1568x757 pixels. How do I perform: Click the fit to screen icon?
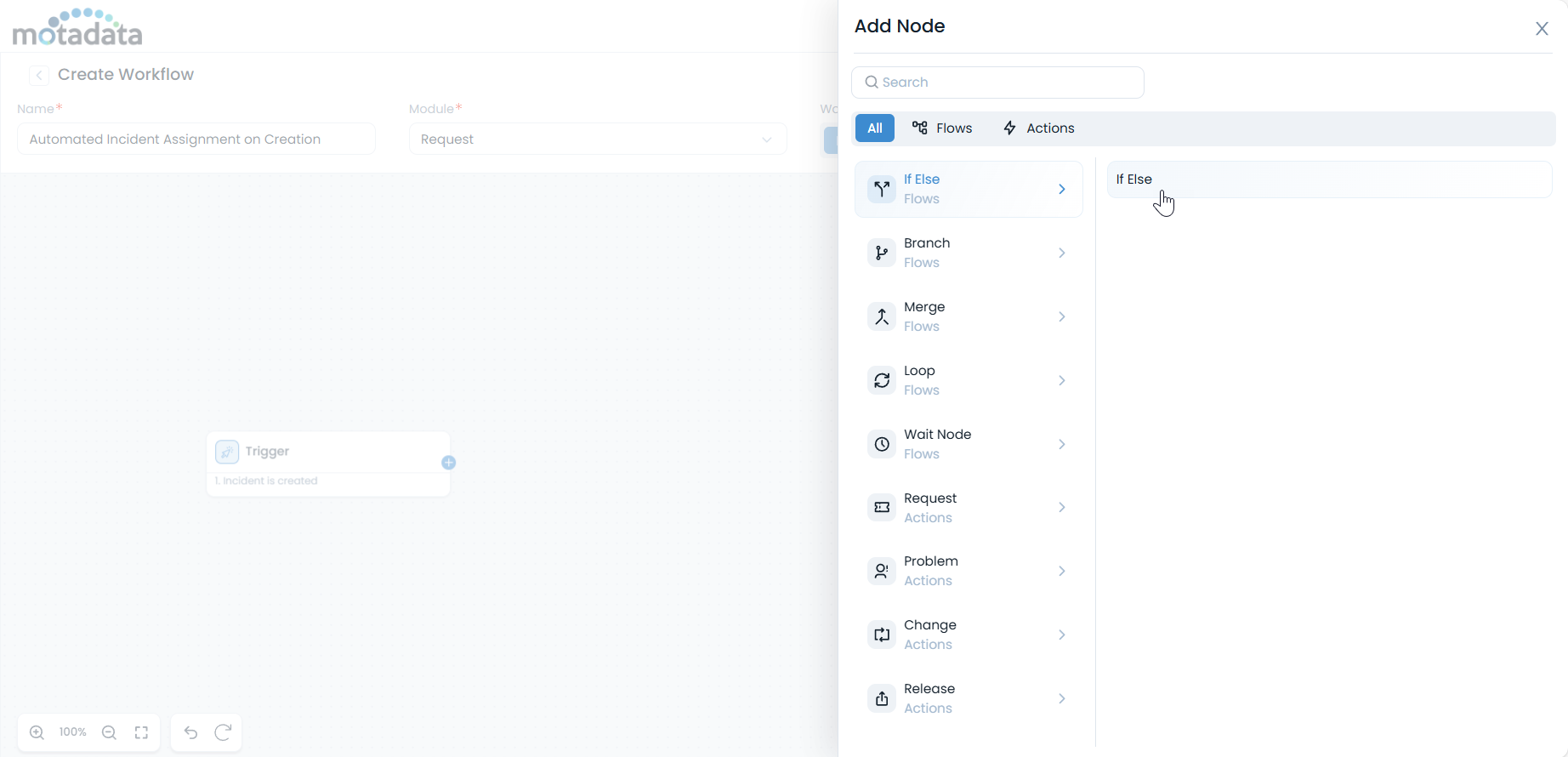click(x=141, y=732)
